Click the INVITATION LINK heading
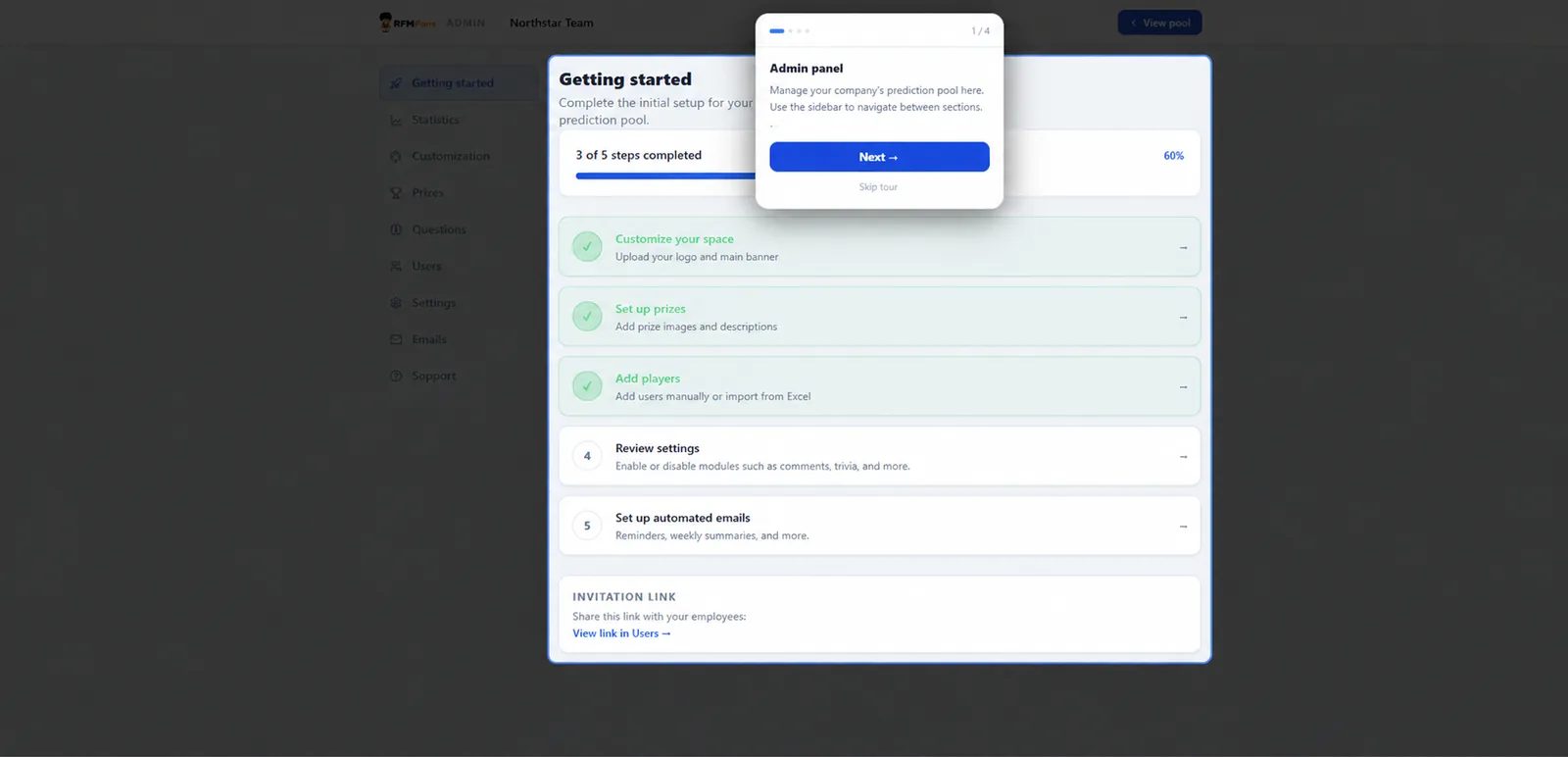 pos(624,597)
